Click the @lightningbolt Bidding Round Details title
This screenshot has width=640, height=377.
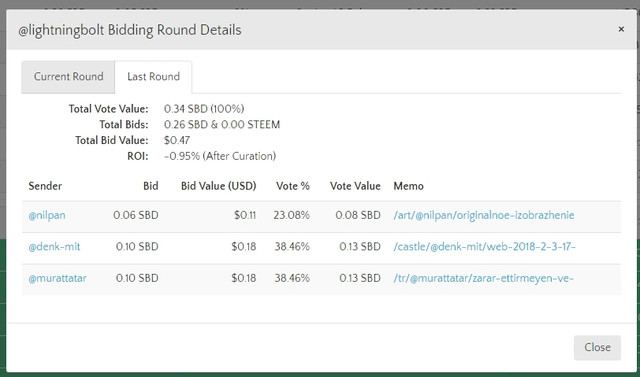tap(130, 30)
